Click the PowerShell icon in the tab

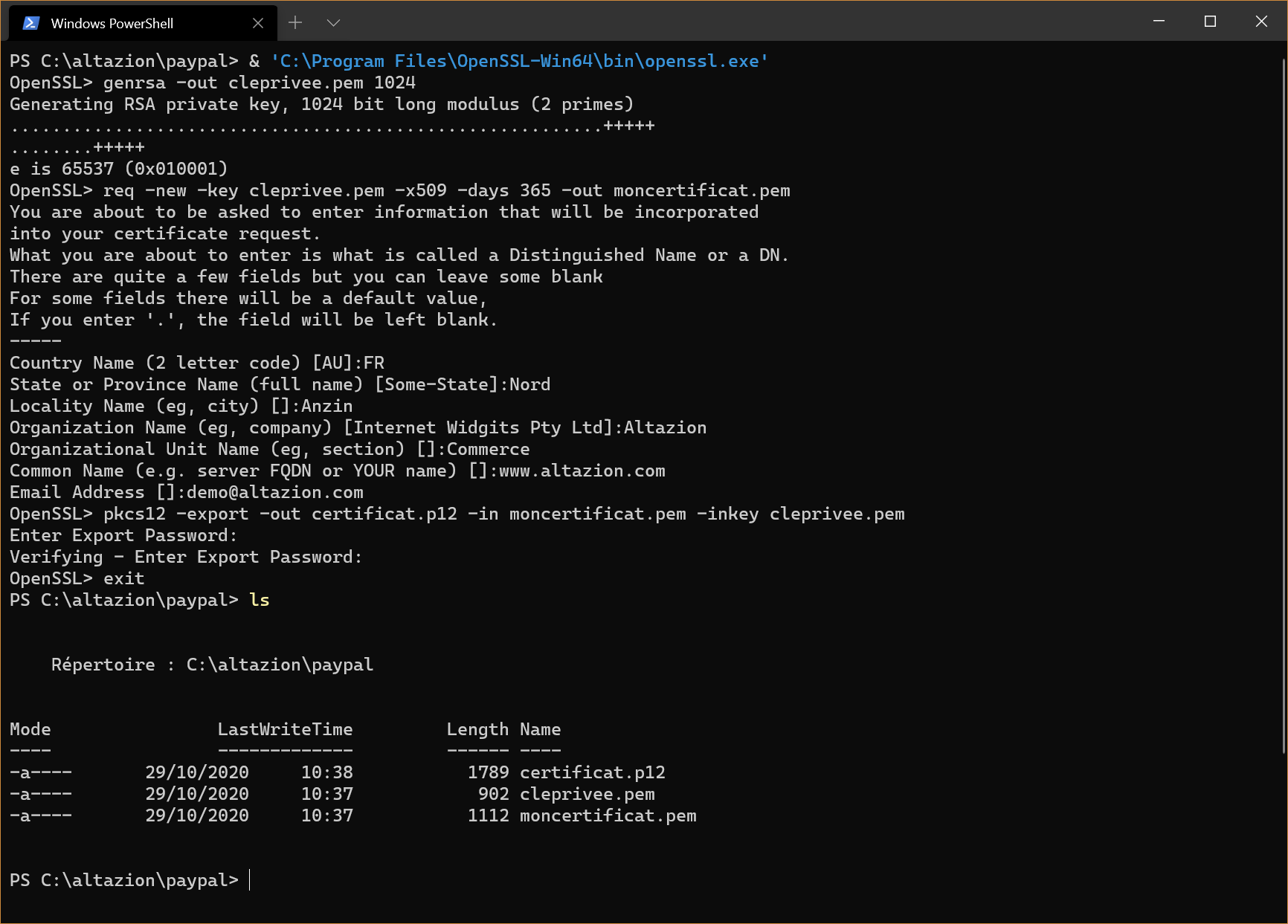[30, 23]
